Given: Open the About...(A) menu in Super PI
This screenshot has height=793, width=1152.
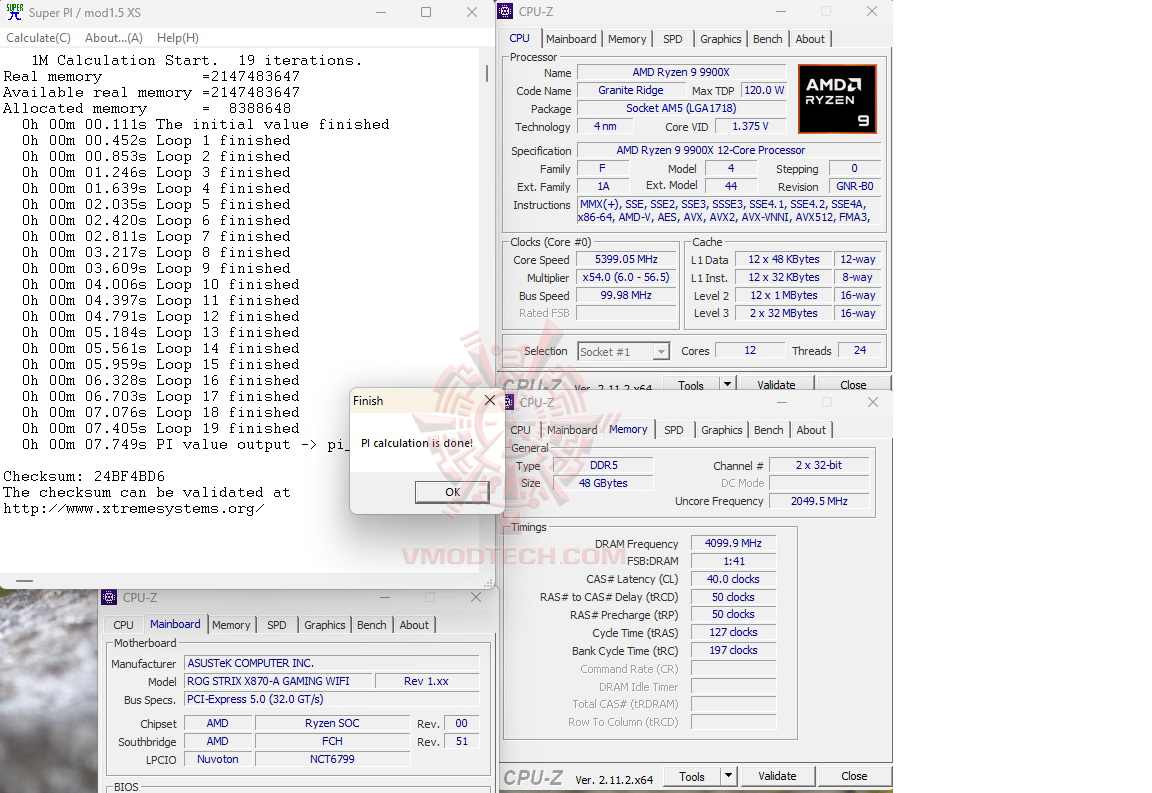Looking at the screenshot, I should pos(114,37).
